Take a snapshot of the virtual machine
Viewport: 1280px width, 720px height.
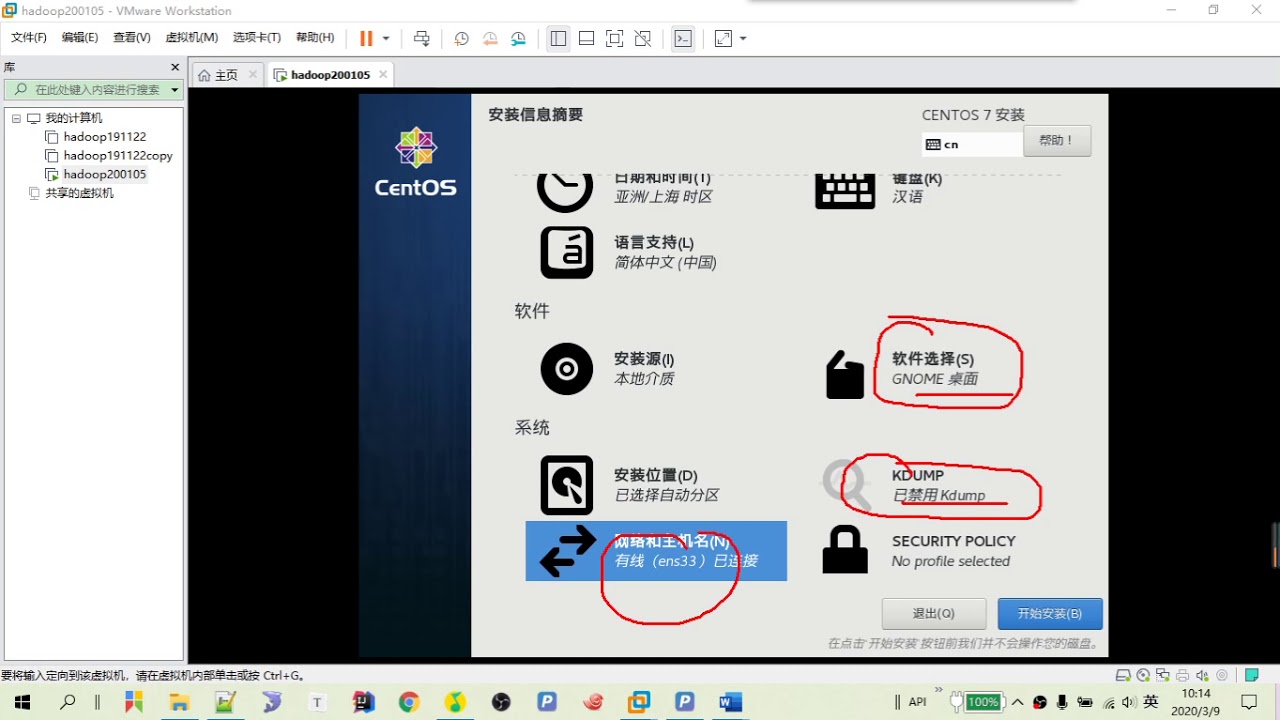point(461,38)
